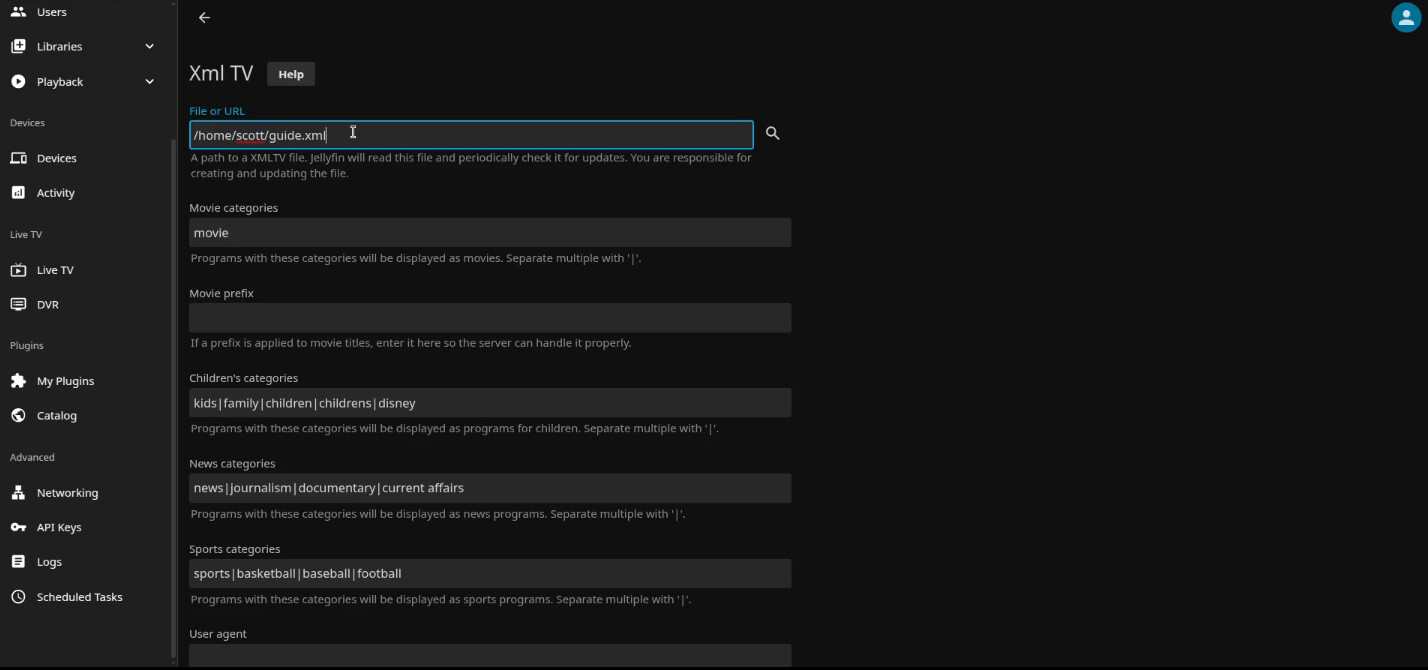Click the My Plugins puzzle icon
Viewport: 1428px width, 670px height.
tap(18, 381)
